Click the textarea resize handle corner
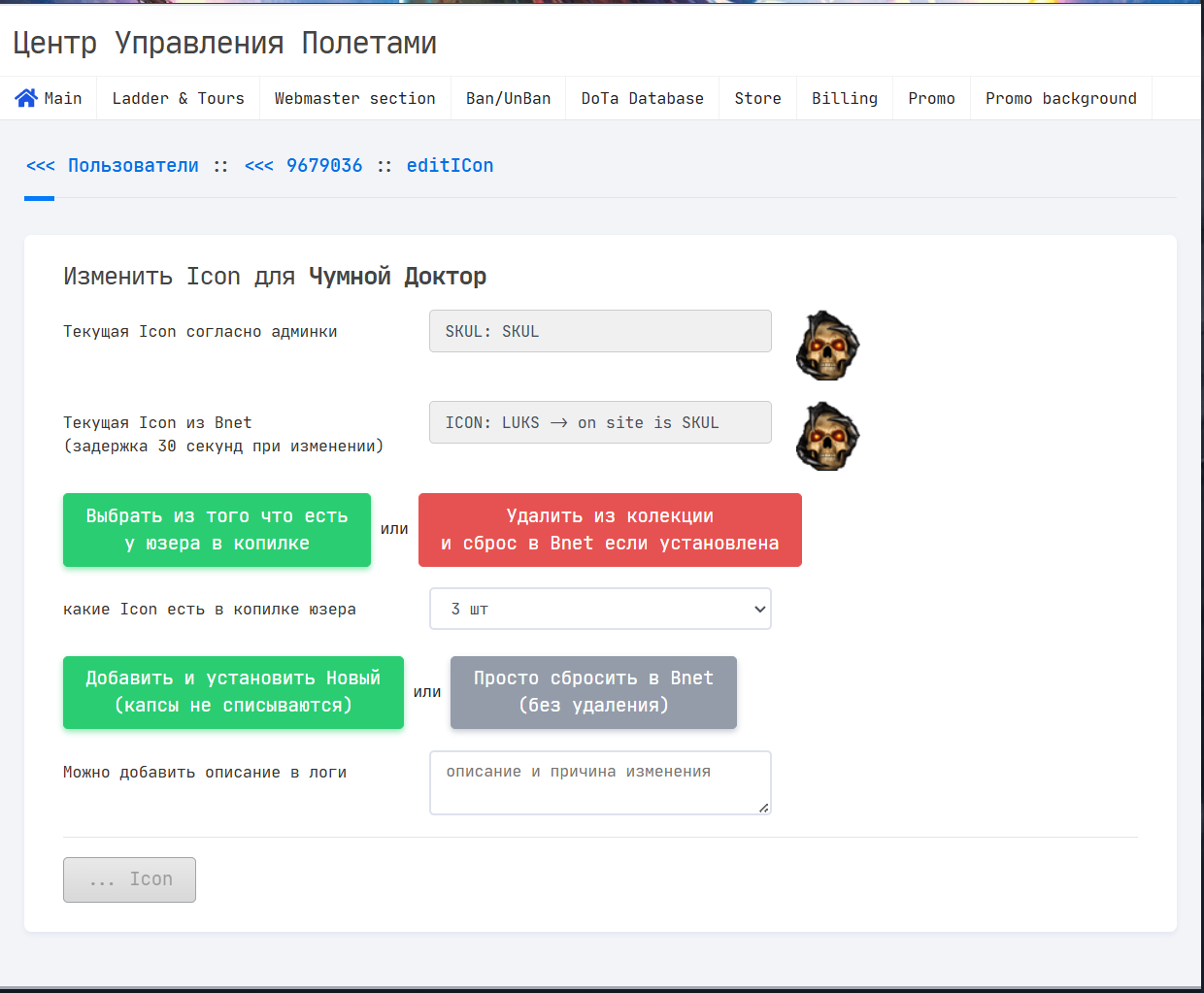This screenshot has width=1204, height=993. [x=764, y=808]
